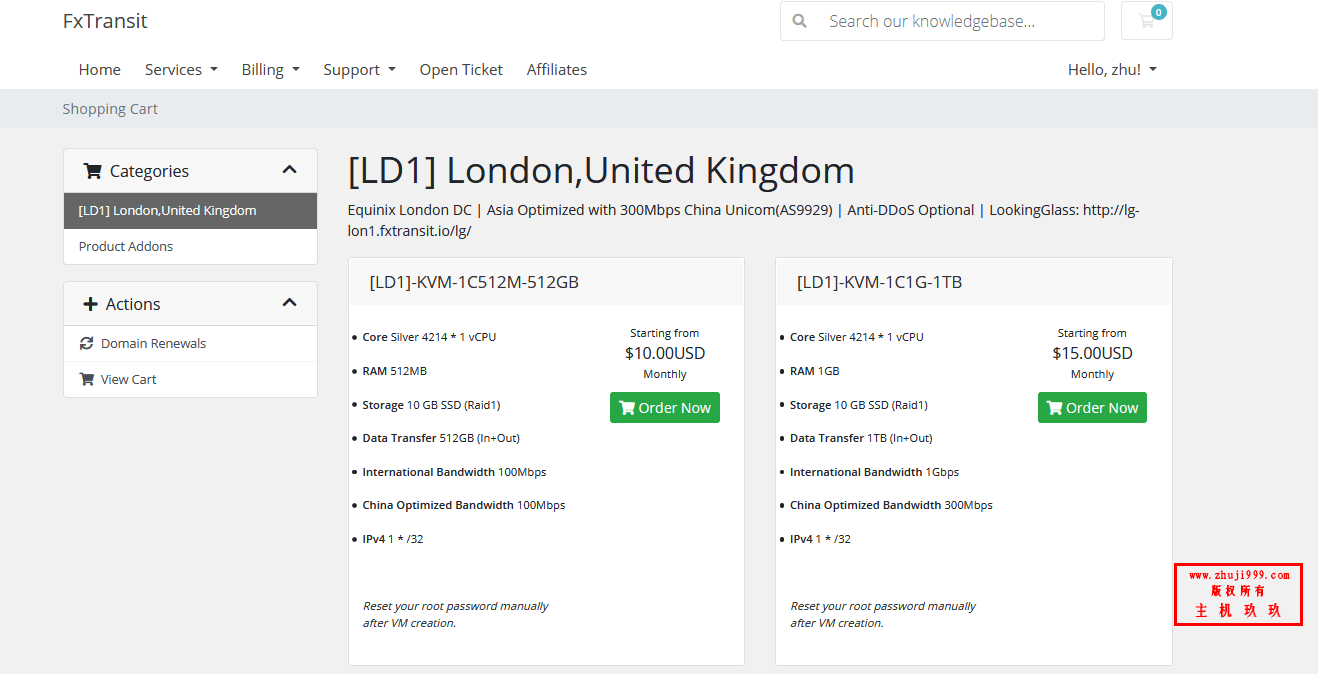Open the Hello, zhu! account menu
Screen dimensions: 1318x674
tap(1112, 69)
